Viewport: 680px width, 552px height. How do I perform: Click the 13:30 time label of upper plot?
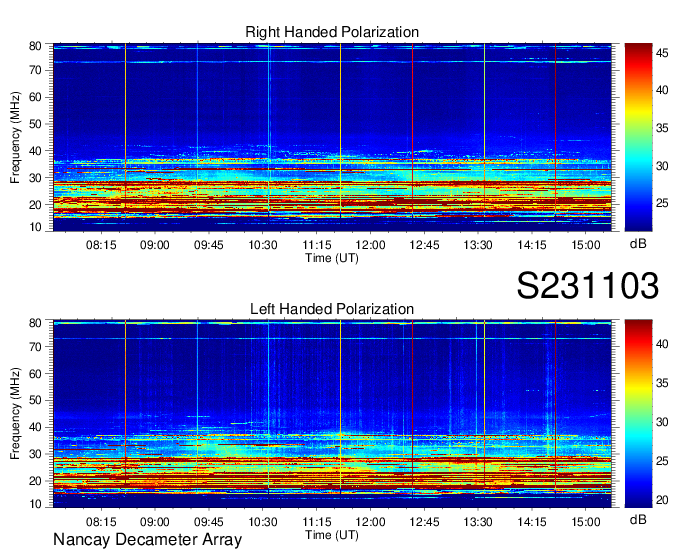pyautogui.click(x=478, y=245)
